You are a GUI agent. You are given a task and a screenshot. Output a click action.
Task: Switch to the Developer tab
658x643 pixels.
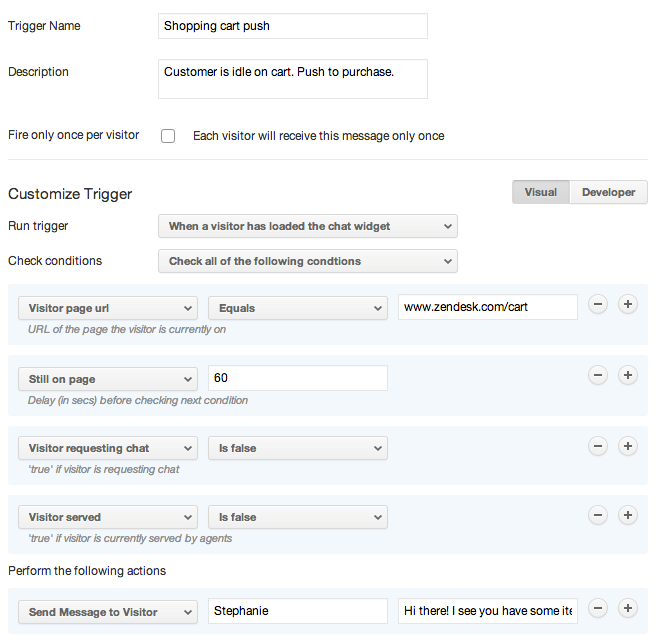608,192
